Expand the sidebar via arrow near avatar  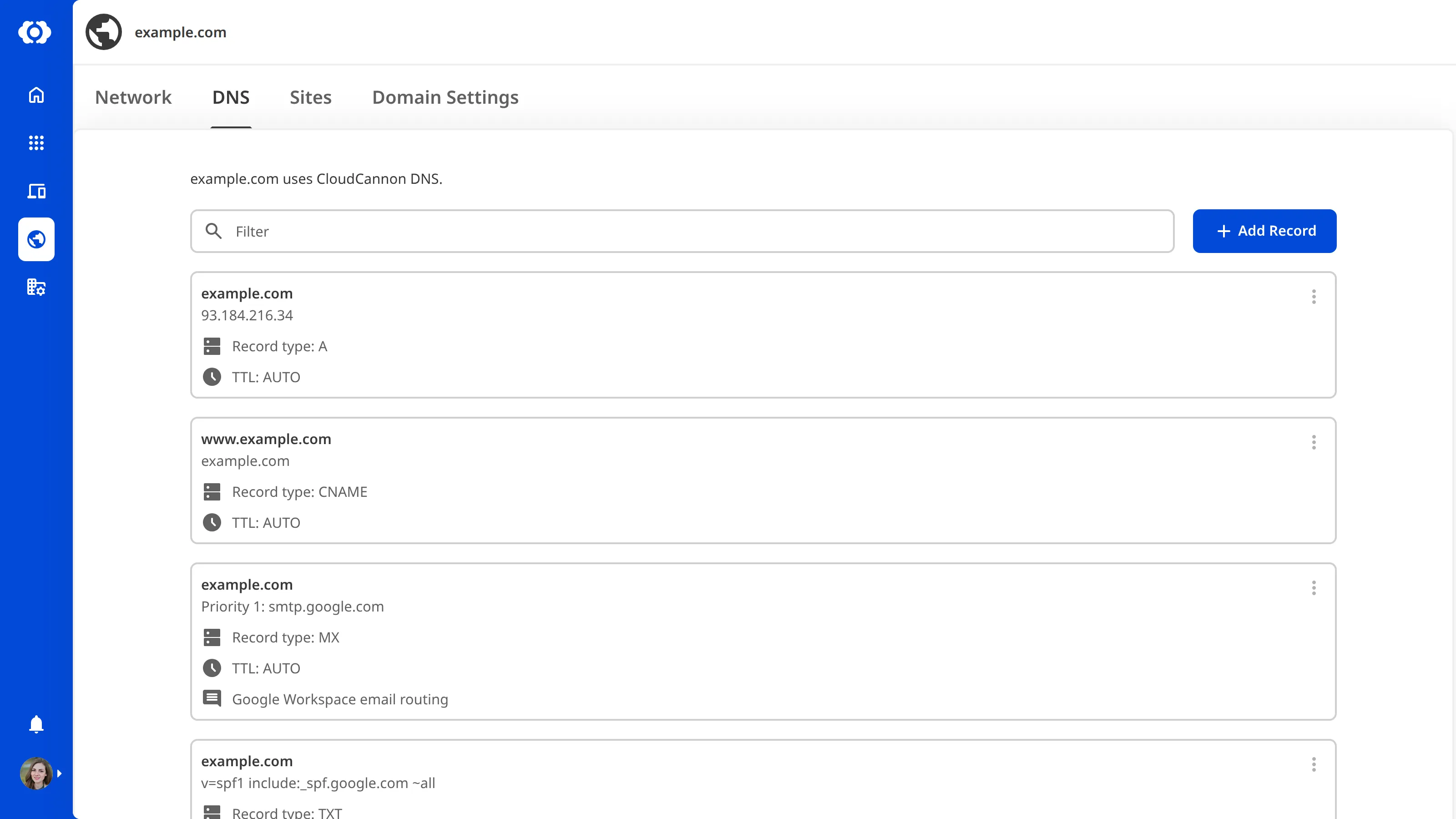tap(60, 773)
